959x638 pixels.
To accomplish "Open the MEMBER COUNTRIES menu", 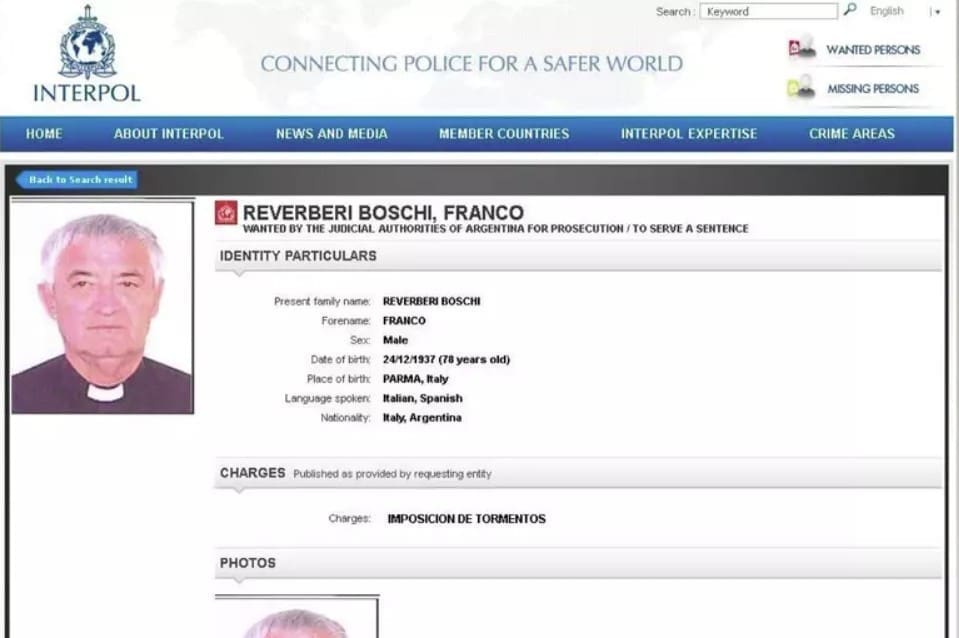I will click(x=504, y=134).
